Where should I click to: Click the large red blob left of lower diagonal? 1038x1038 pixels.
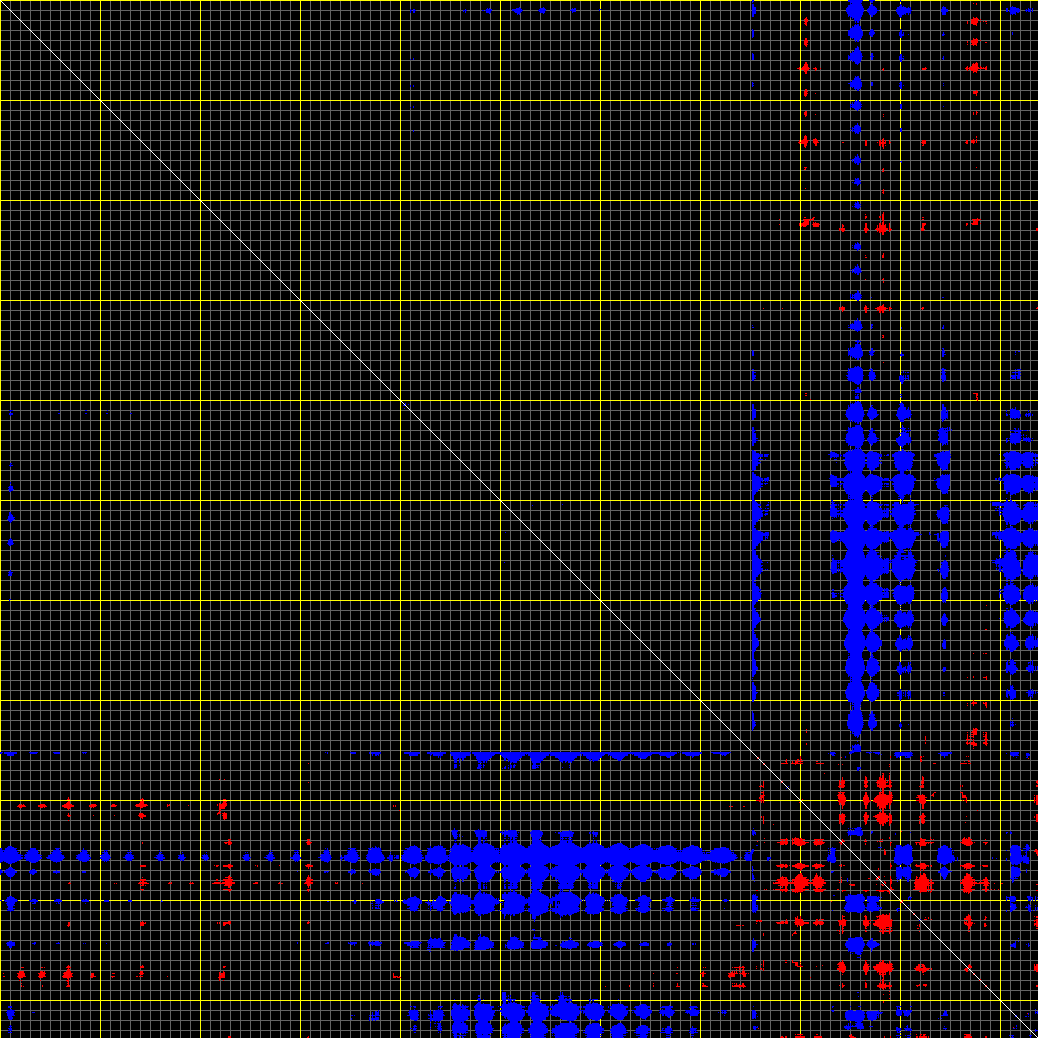pos(799,882)
